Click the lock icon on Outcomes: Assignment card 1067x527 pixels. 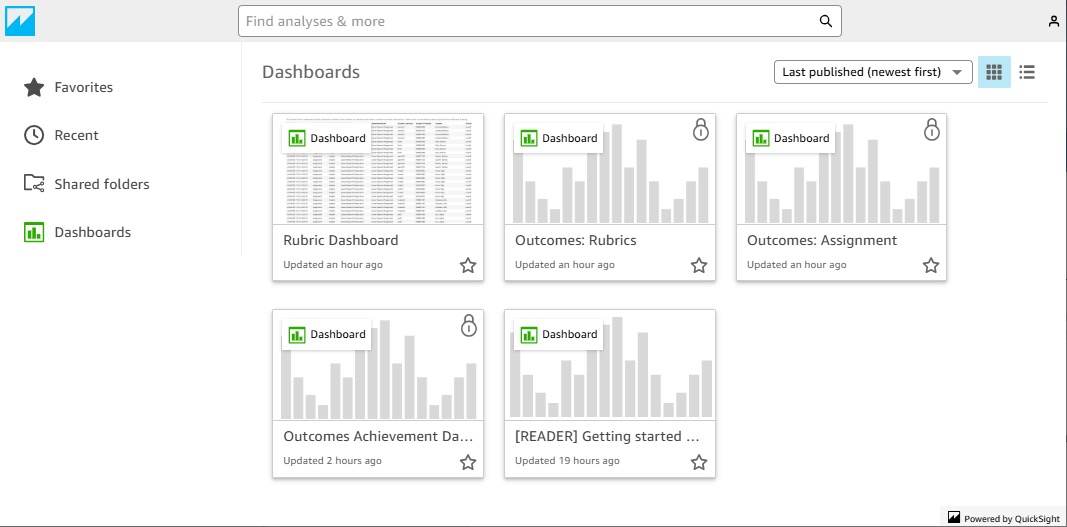[x=932, y=130]
